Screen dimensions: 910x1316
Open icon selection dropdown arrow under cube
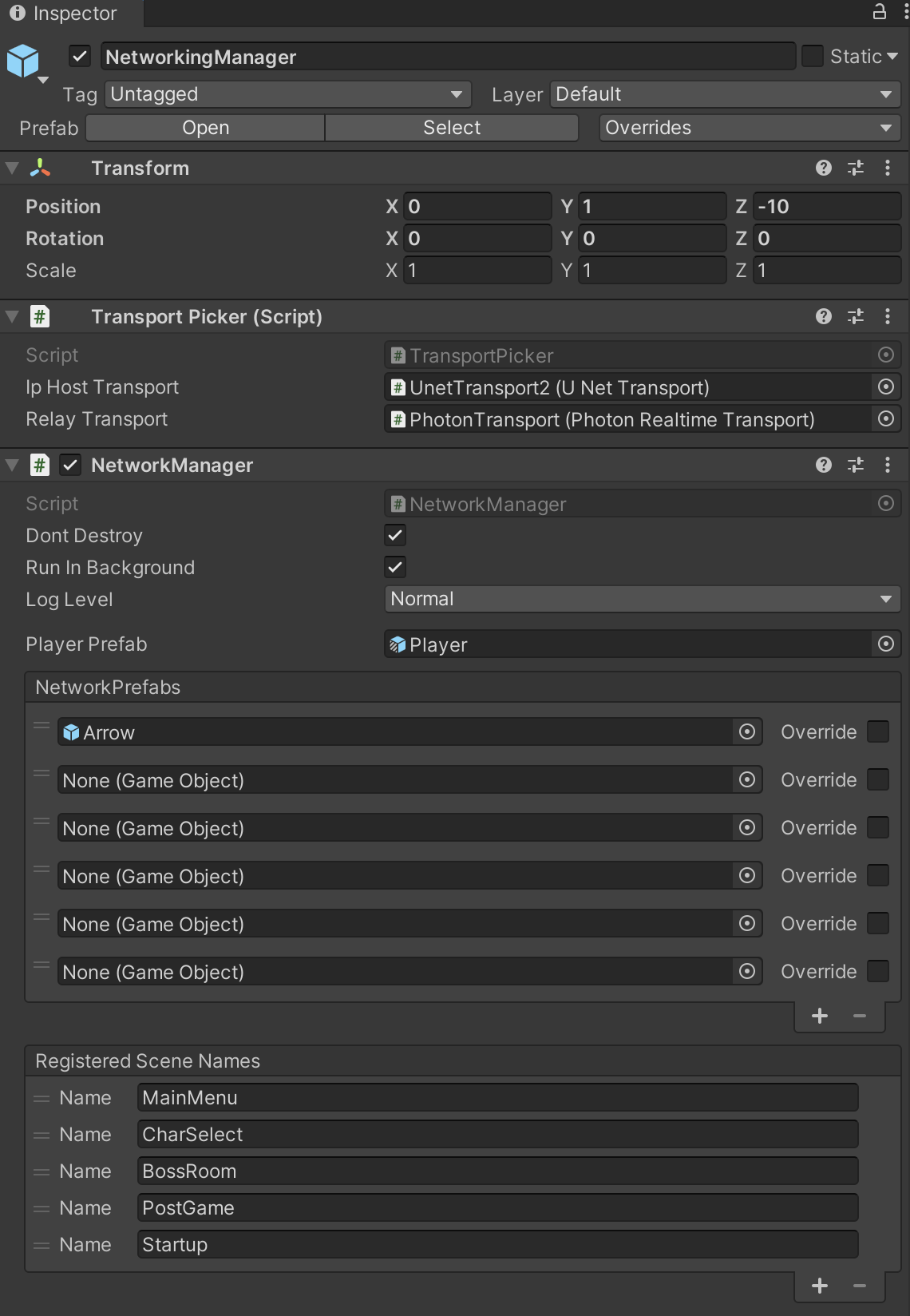click(44, 80)
